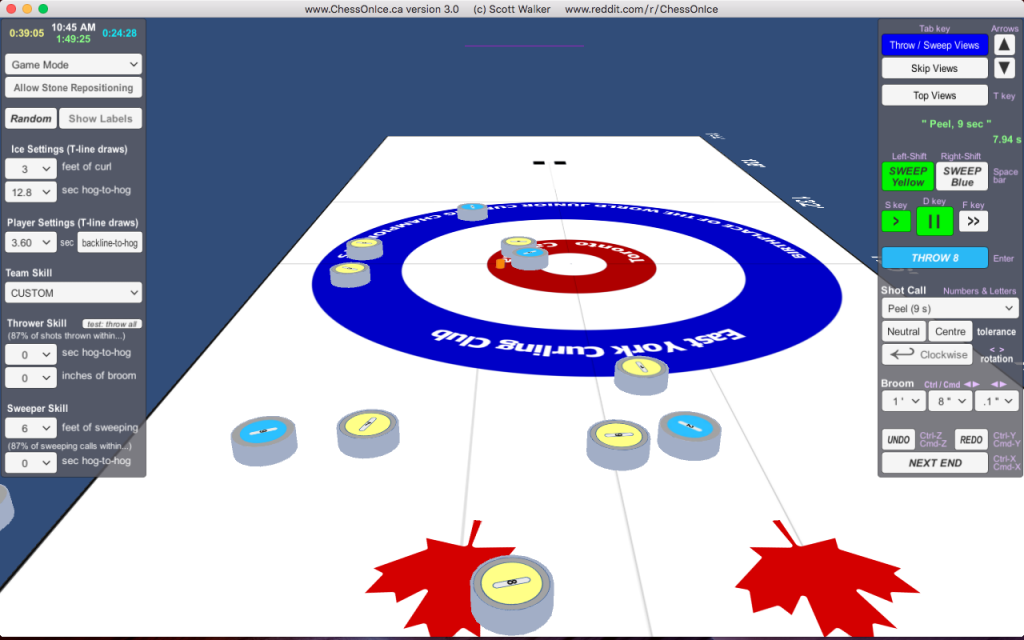Switch to Top Views
The image size is (1024, 640).
[x=933, y=95]
